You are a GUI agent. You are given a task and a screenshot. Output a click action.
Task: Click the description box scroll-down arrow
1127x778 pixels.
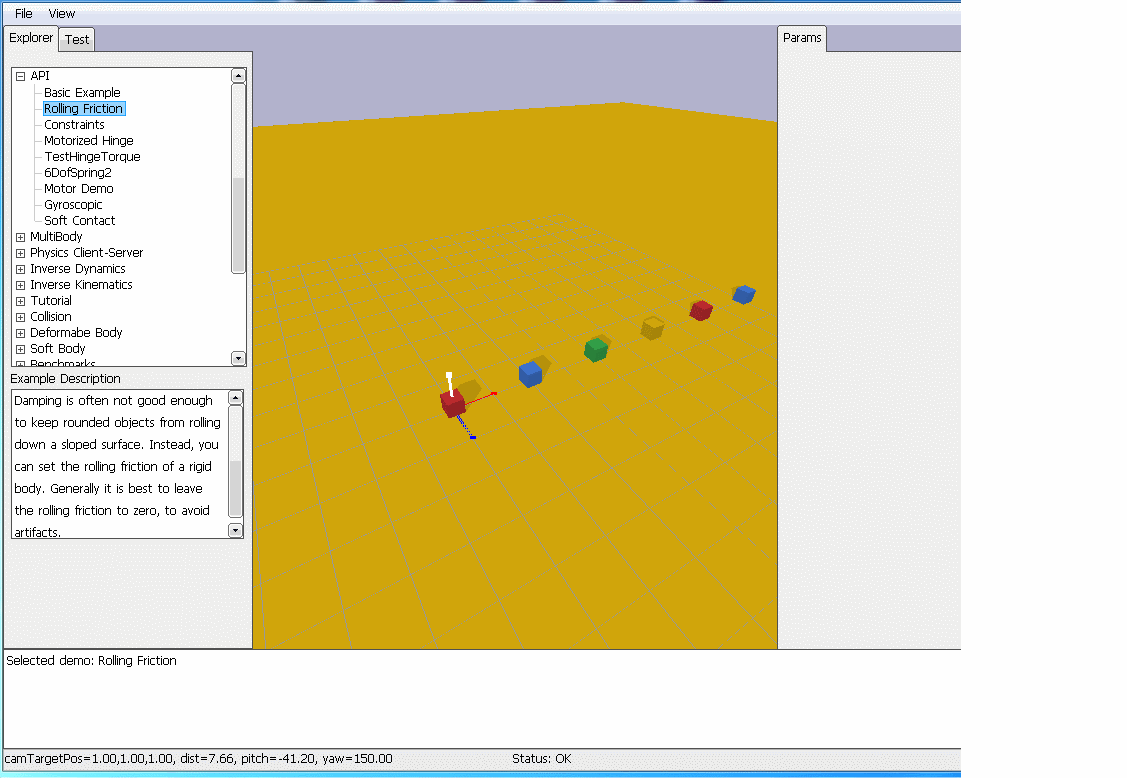(235, 531)
